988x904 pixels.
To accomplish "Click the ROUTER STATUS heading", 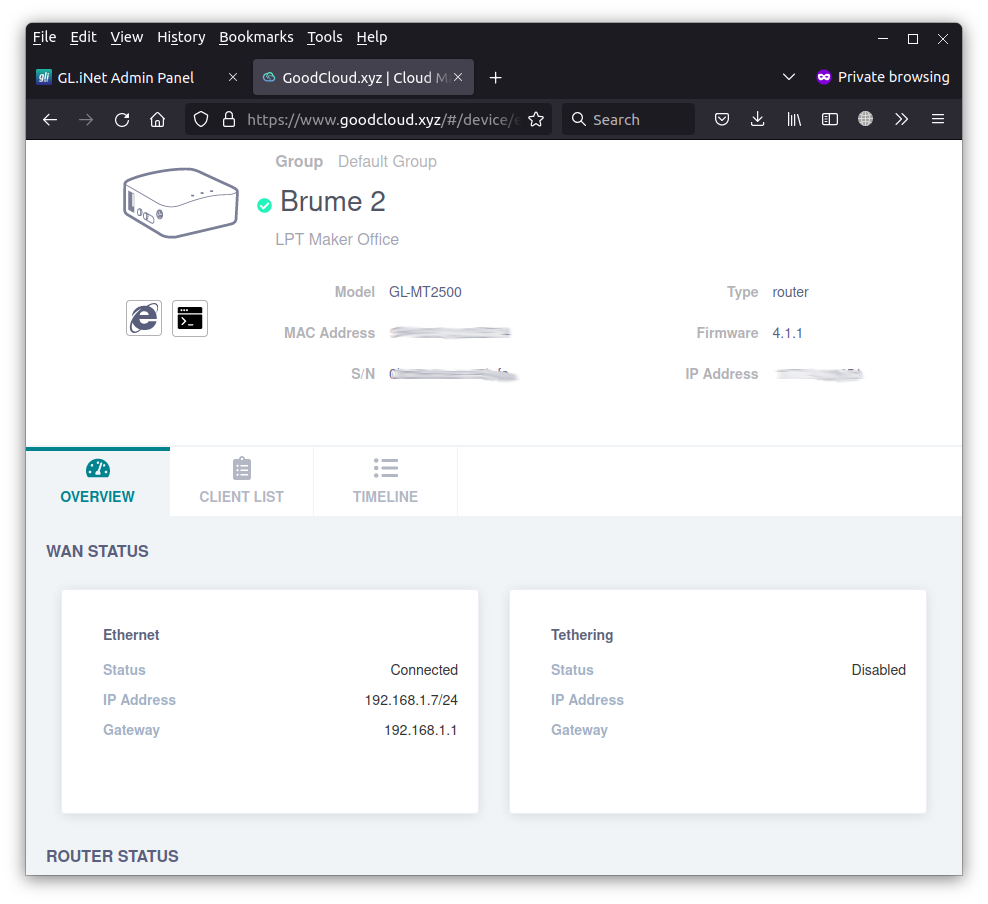I will 113,857.
